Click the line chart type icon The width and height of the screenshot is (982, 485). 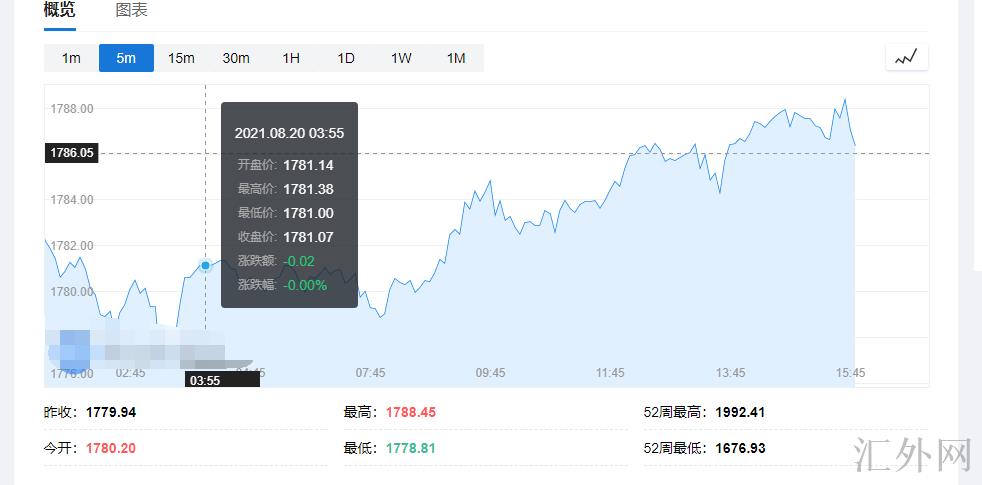(906, 58)
